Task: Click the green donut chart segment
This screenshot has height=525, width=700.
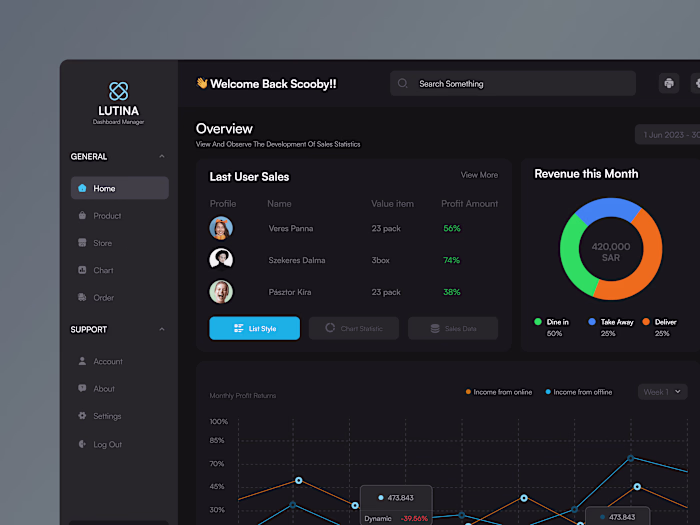Action: 571,259
